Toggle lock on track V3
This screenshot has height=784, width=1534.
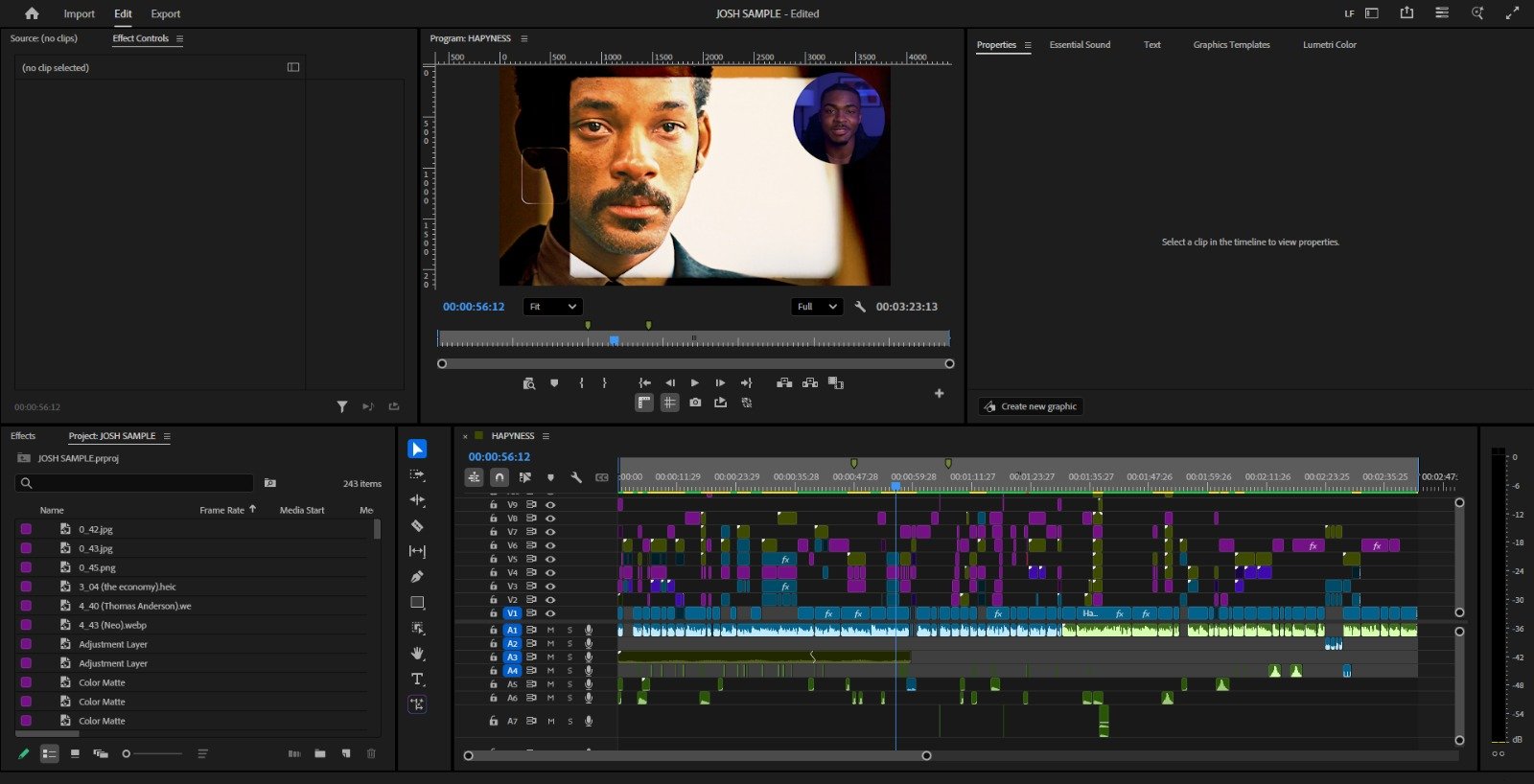coord(494,586)
